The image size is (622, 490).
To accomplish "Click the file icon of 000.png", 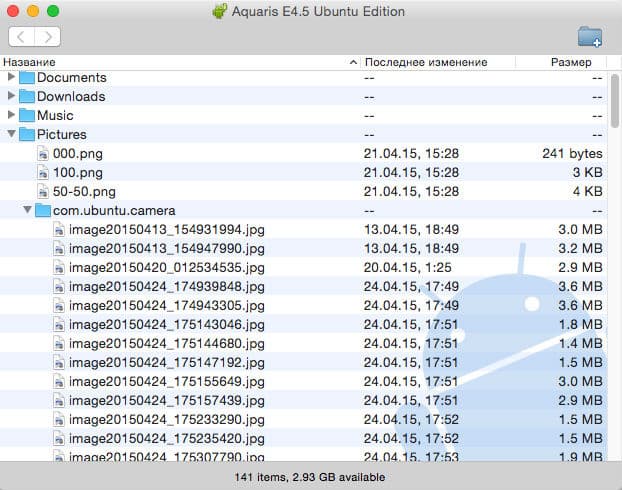I will [43, 154].
